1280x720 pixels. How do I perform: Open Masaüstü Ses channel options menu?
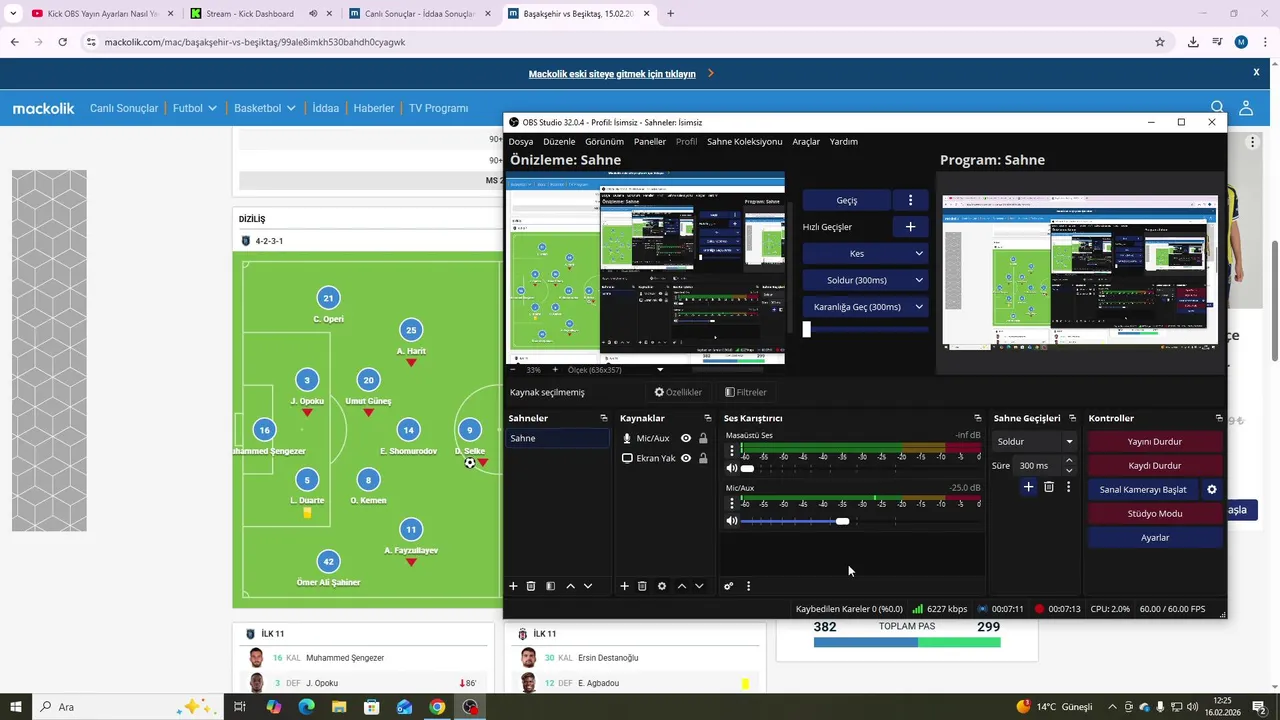pyautogui.click(x=732, y=451)
